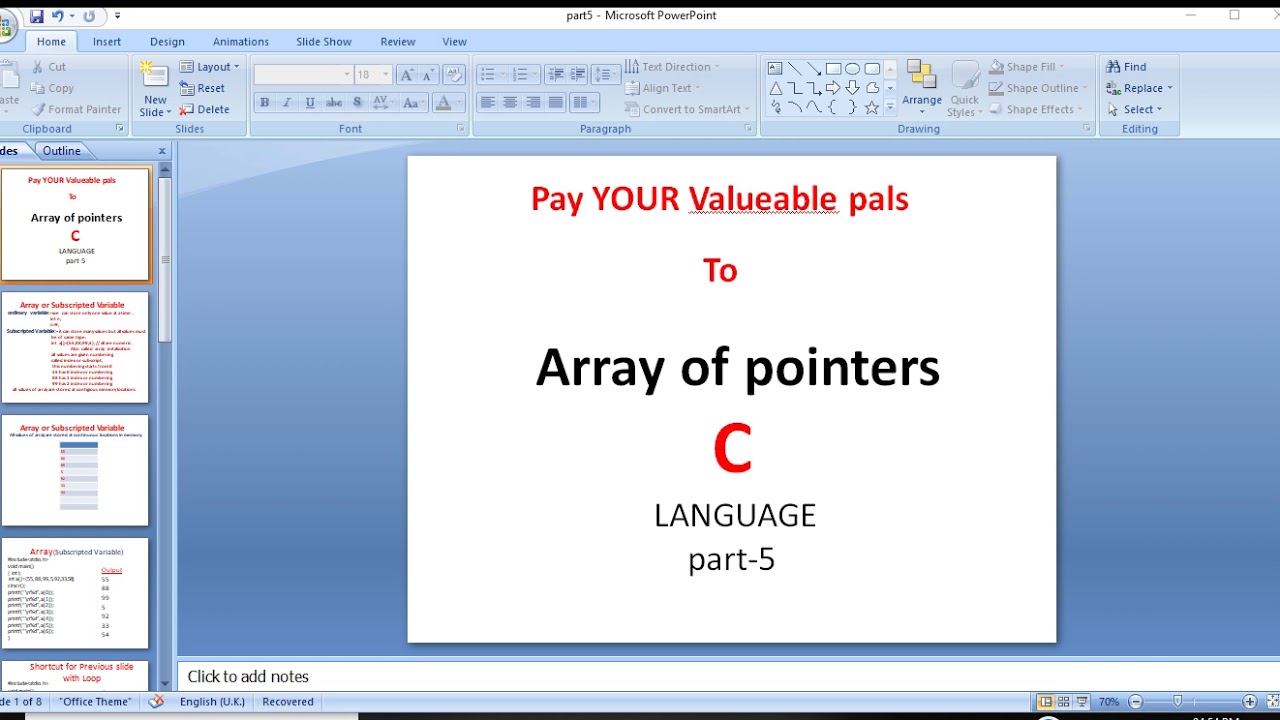This screenshot has height=720, width=1280.
Task: Toggle Italic formatting button
Action: [287, 103]
